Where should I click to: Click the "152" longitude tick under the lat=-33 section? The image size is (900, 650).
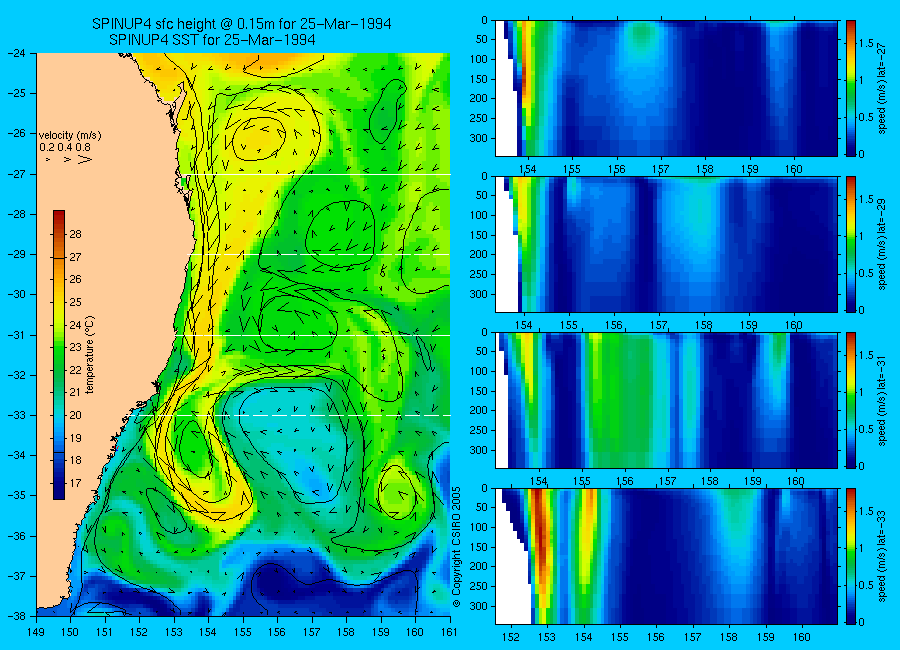510,637
